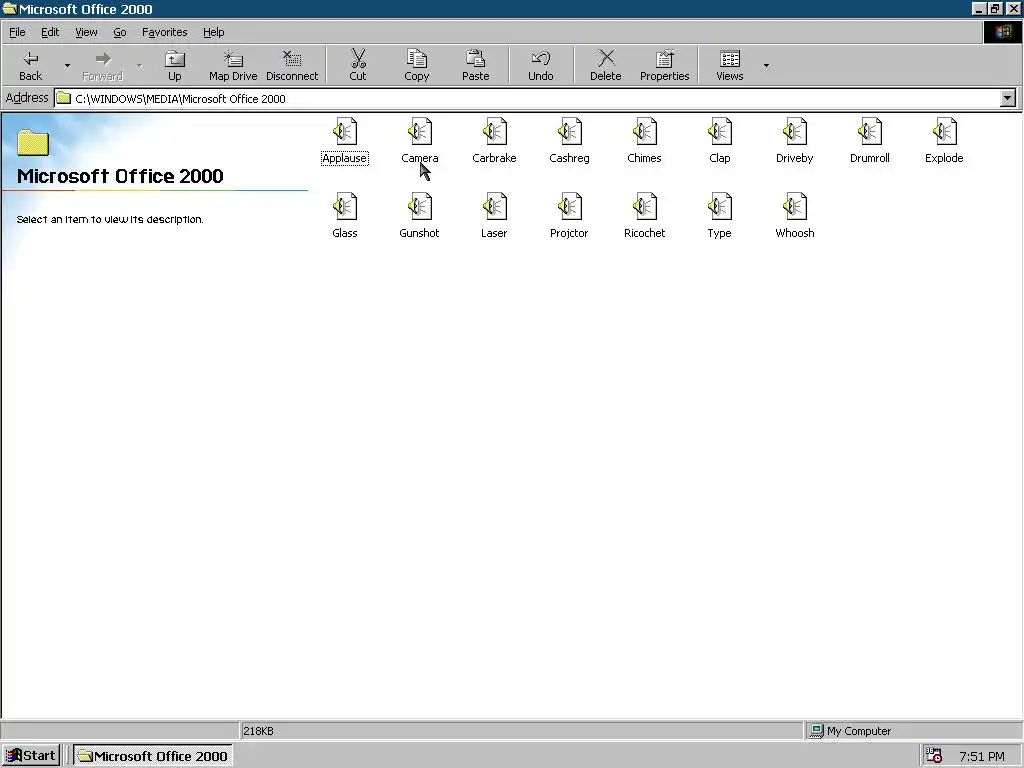Click Map Drive in the toolbar
Viewport: 1024px width, 768px height.
click(x=233, y=65)
